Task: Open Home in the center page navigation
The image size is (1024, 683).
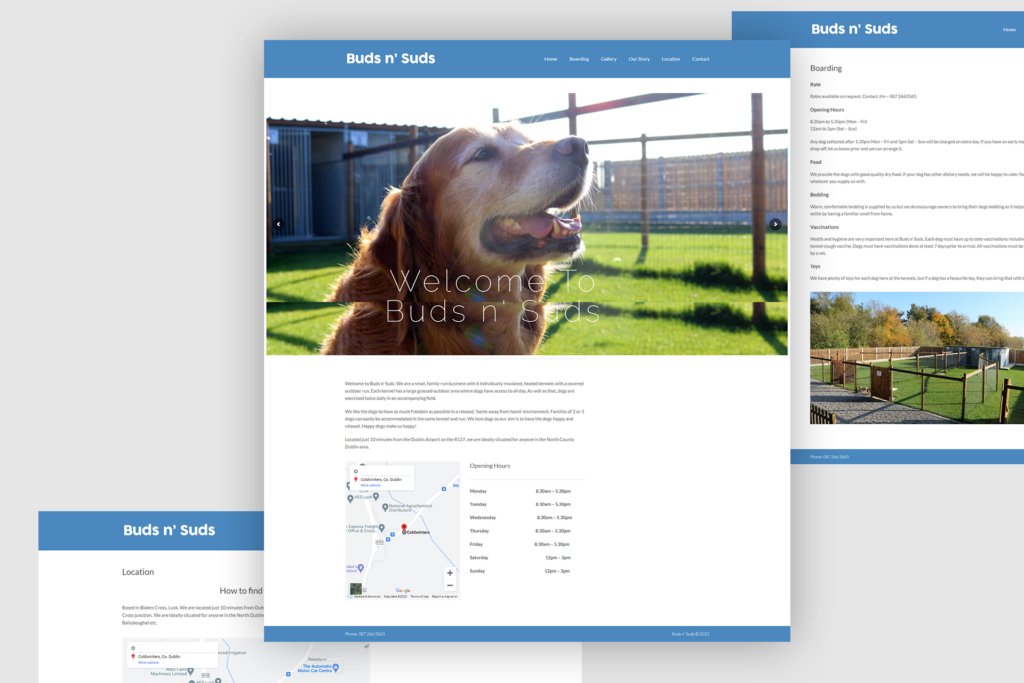Action: pyautogui.click(x=551, y=59)
